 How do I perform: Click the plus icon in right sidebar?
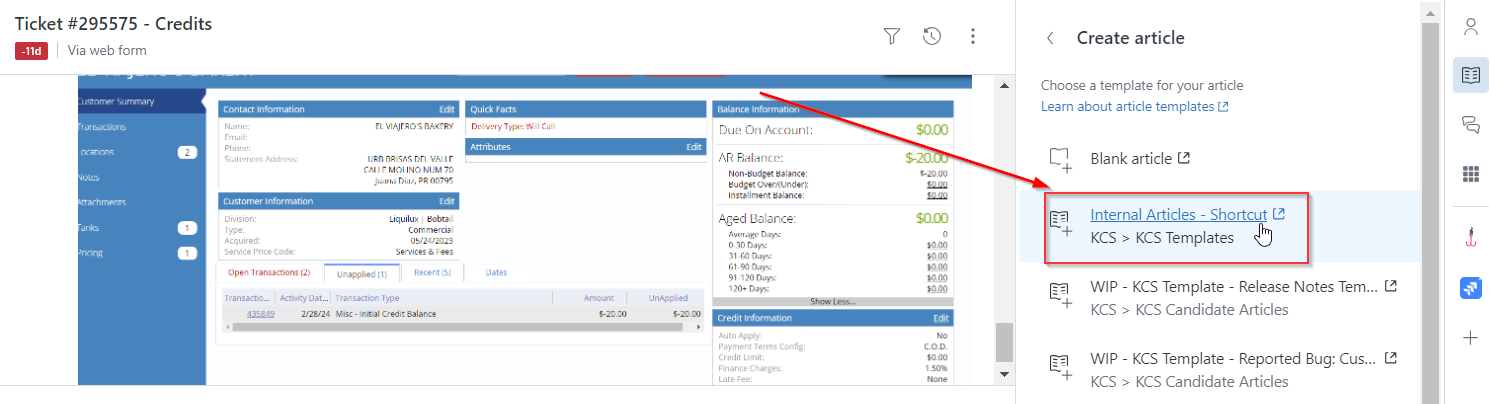[x=1470, y=338]
